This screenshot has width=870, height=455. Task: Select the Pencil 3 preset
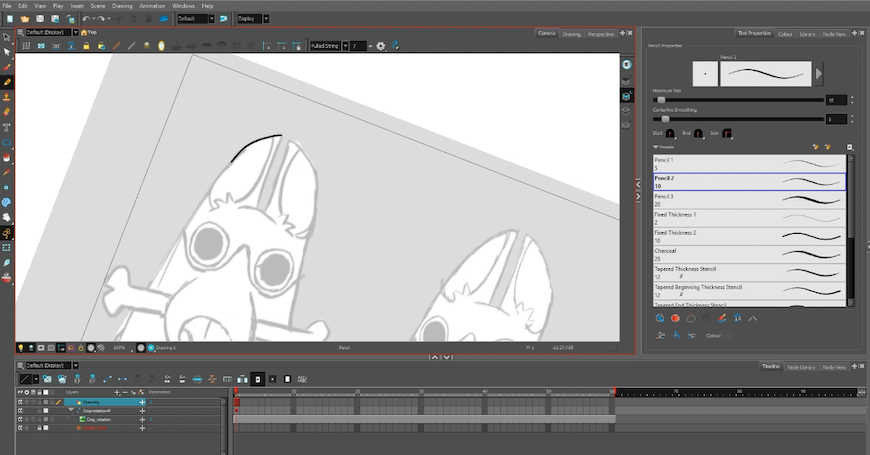pyautogui.click(x=749, y=200)
